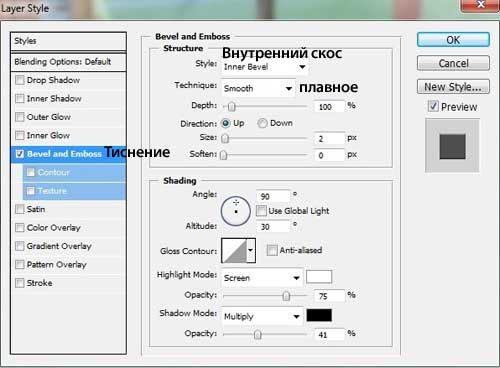The width and height of the screenshot is (500, 368).
Task: Click the Soften slider handle
Action: click(x=223, y=155)
